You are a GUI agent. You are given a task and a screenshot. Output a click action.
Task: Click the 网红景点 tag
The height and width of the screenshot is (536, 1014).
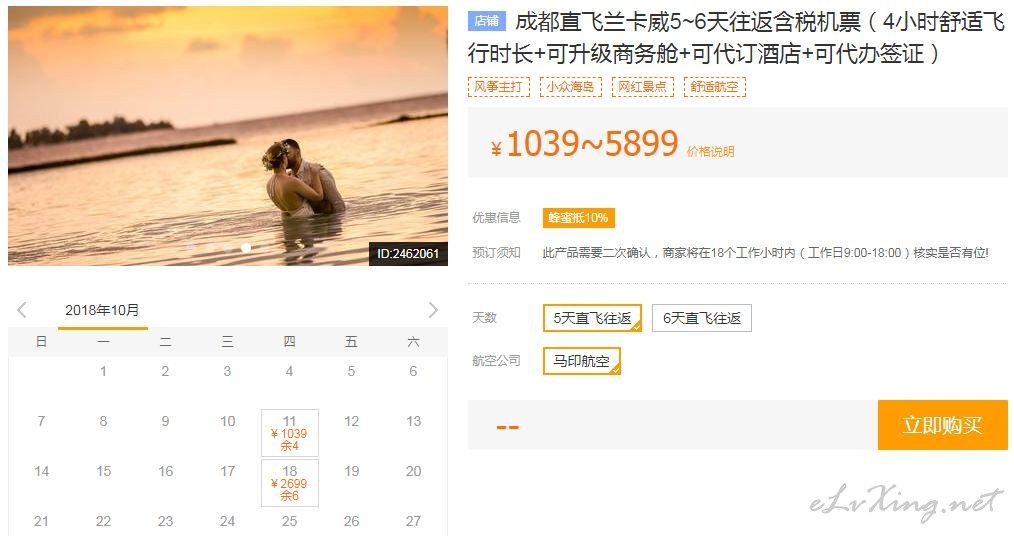[643, 87]
